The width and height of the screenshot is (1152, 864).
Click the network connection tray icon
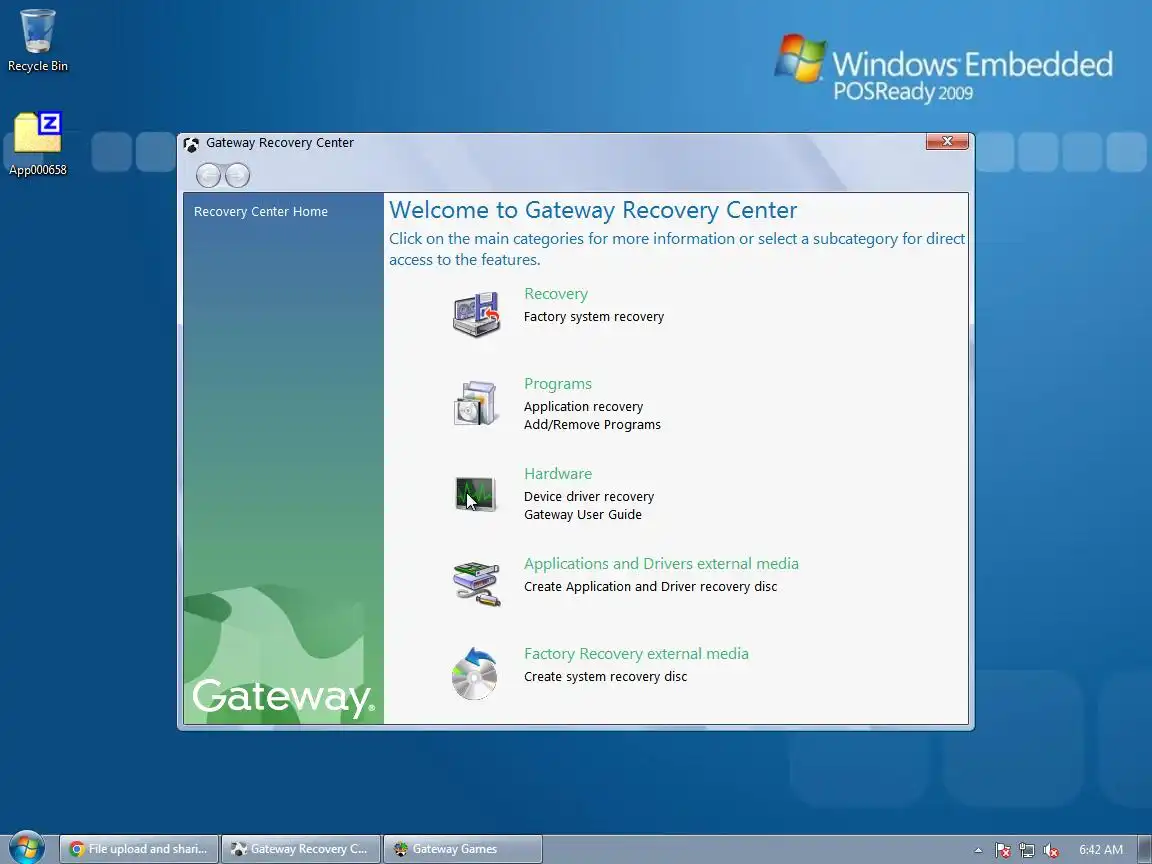tap(1027, 850)
